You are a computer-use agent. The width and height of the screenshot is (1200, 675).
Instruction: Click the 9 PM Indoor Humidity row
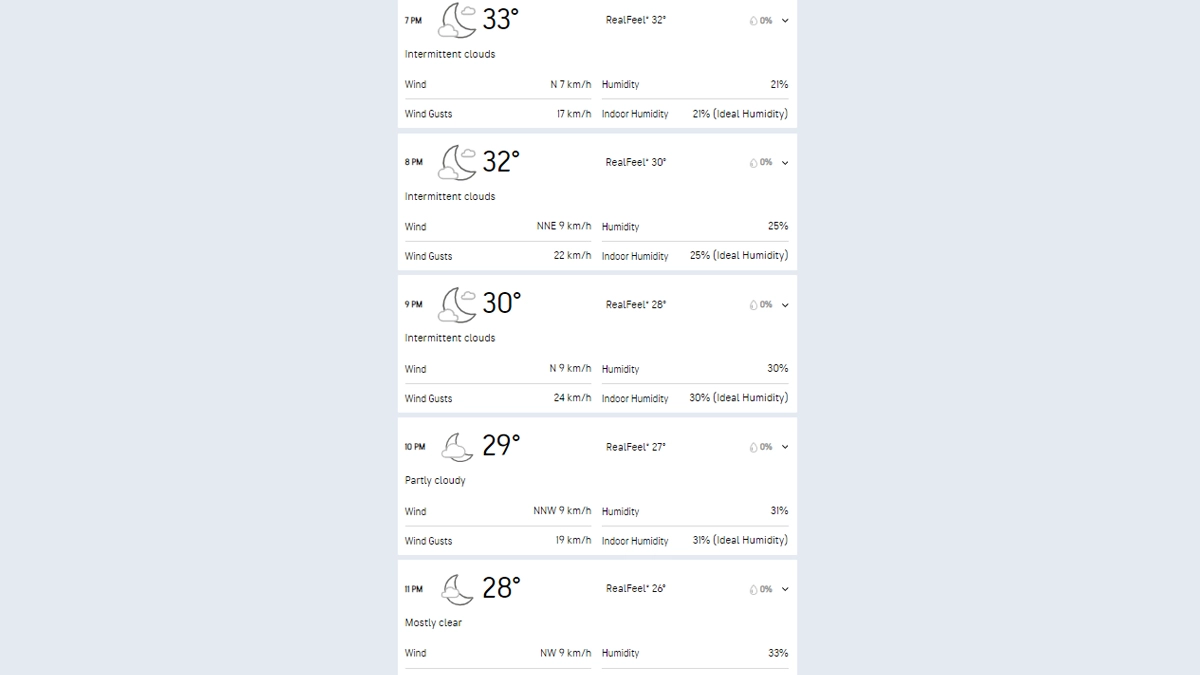coord(694,398)
